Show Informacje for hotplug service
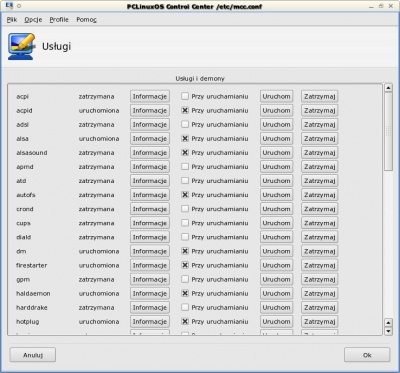This screenshot has width=400, height=373. coord(150,322)
